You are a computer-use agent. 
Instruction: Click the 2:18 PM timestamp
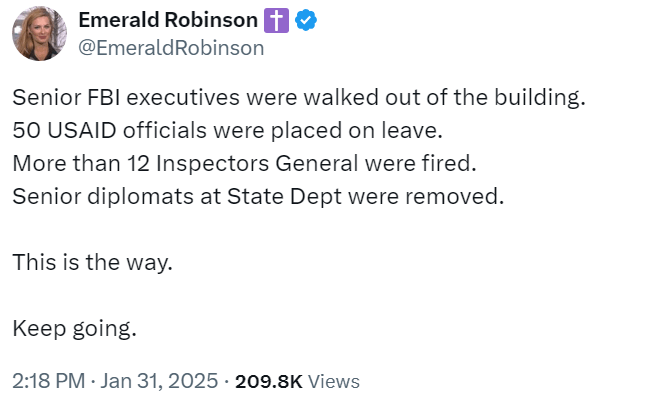46,381
